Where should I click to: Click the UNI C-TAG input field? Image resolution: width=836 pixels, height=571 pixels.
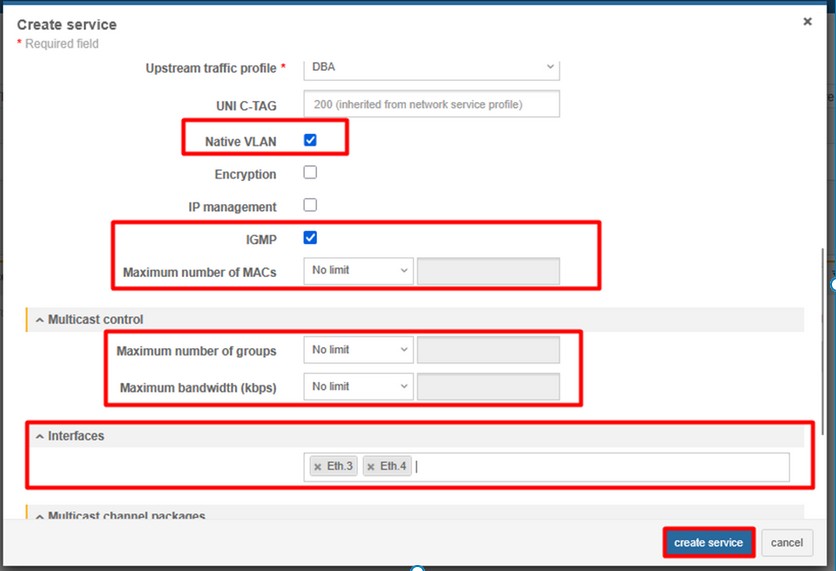coord(431,104)
